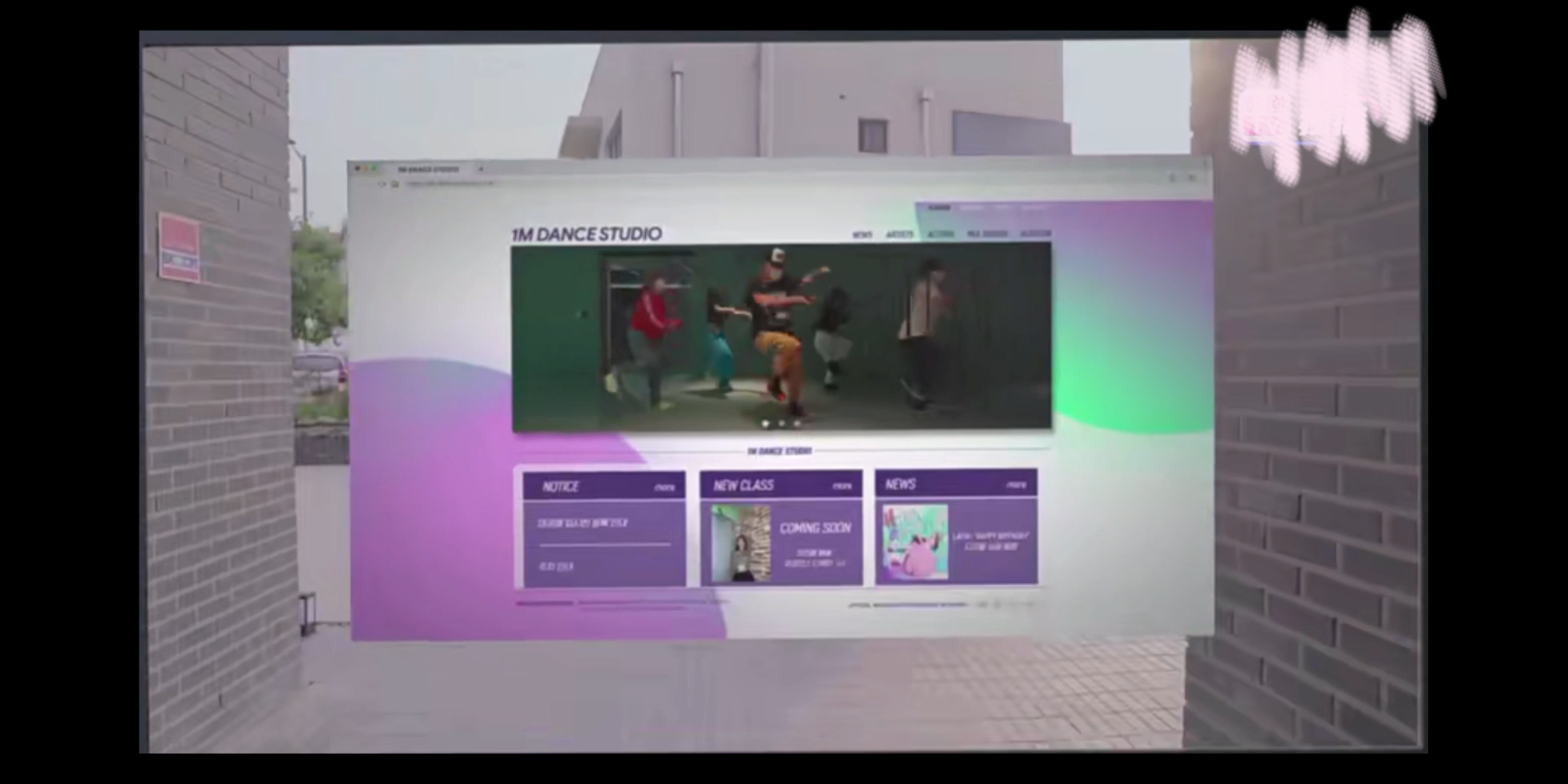
Task: Click the NEWS panel heading
Action: [x=900, y=484]
